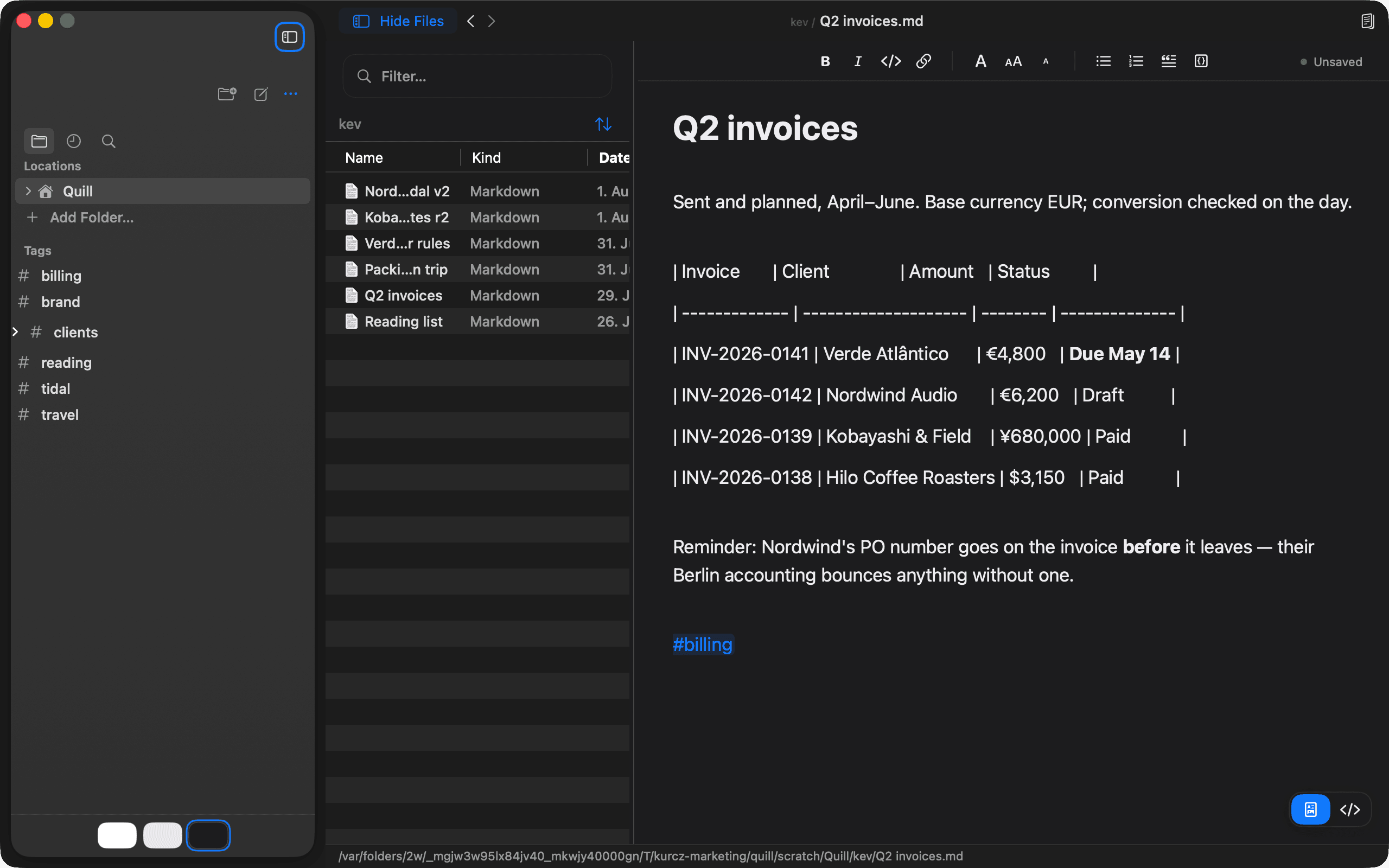
Task: Click the Hide Files button
Action: (398, 21)
